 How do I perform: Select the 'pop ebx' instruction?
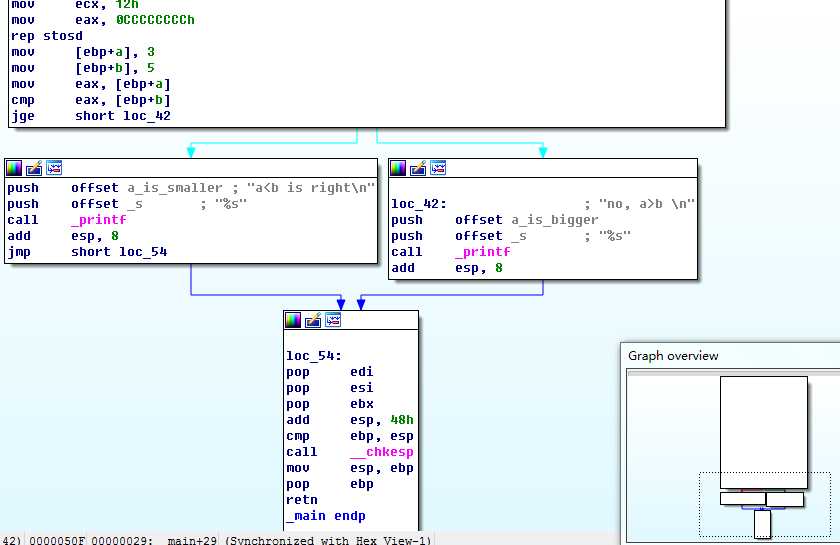(x=330, y=405)
